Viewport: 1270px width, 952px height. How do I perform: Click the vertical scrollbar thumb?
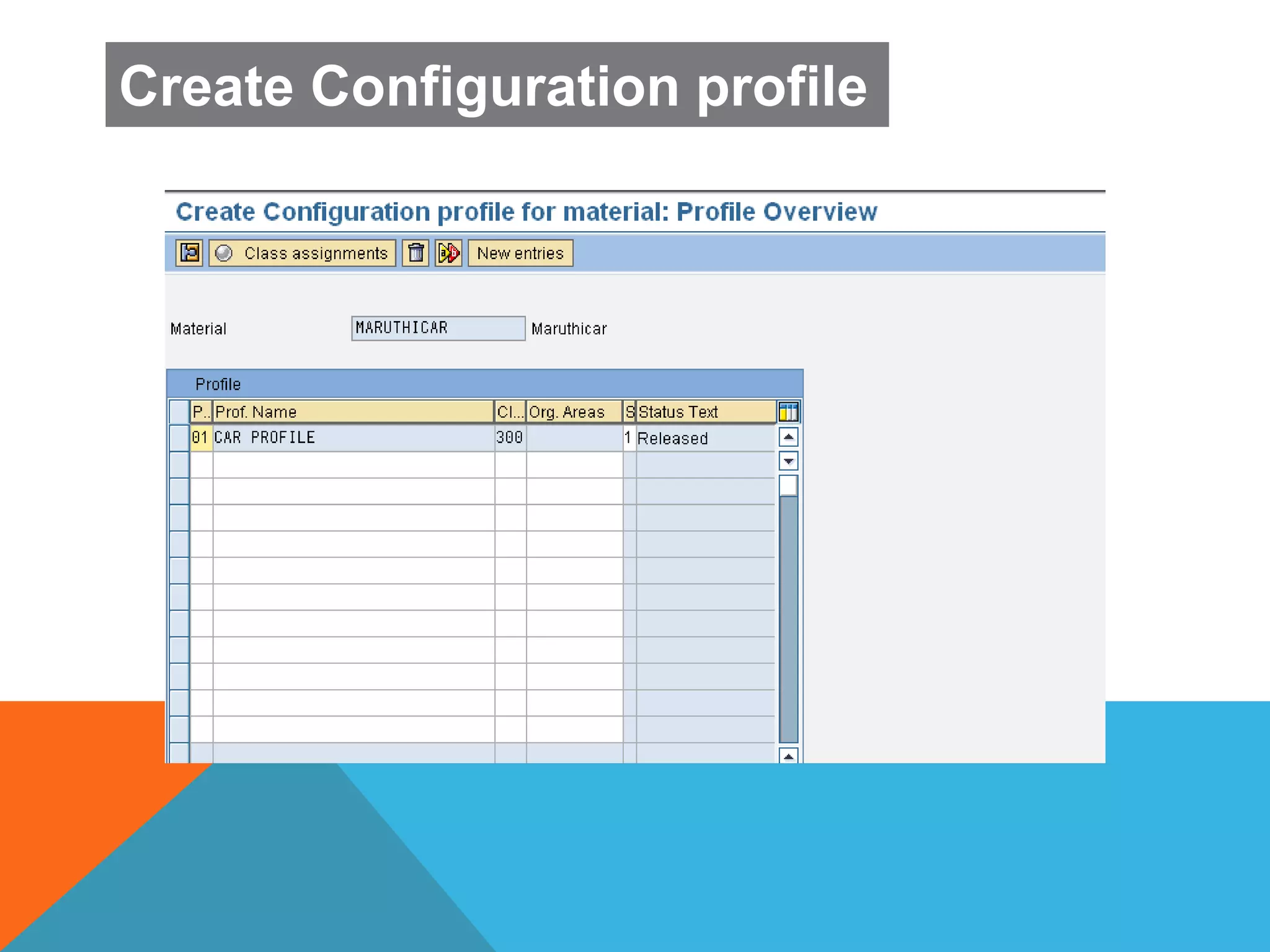click(x=788, y=485)
